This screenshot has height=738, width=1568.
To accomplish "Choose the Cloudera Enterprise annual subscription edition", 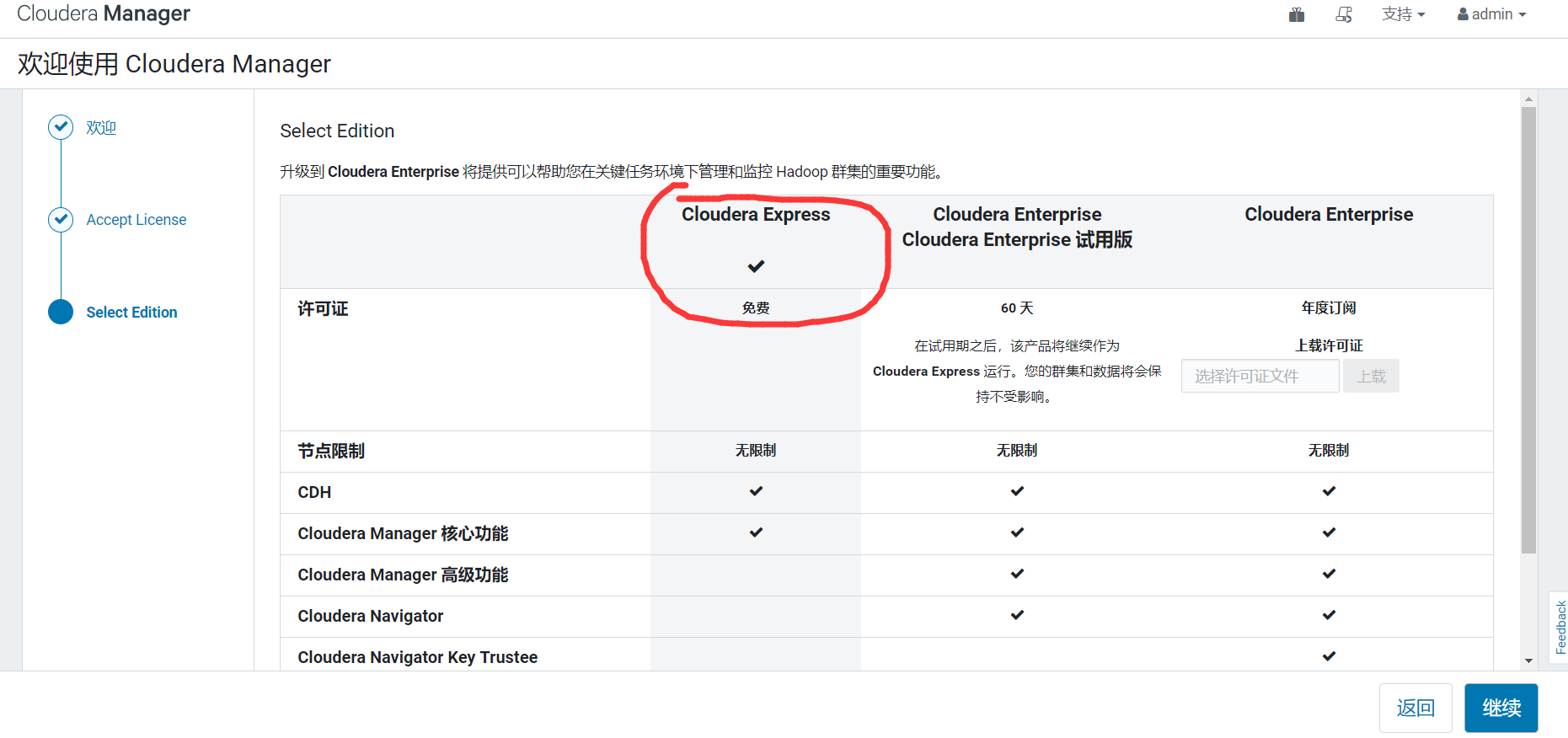I will [1329, 215].
